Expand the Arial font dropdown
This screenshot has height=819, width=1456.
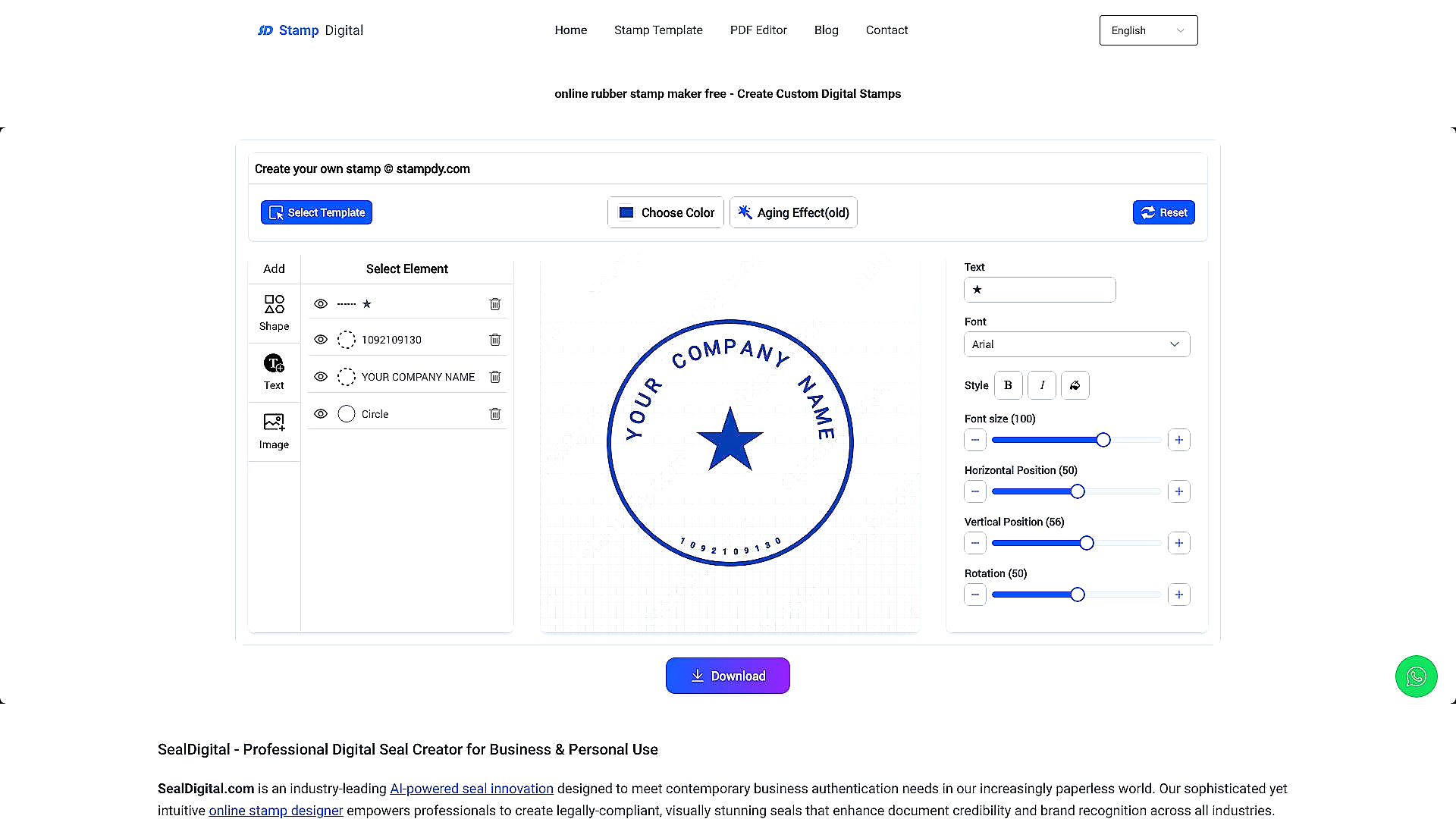[x=1076, y=344]
